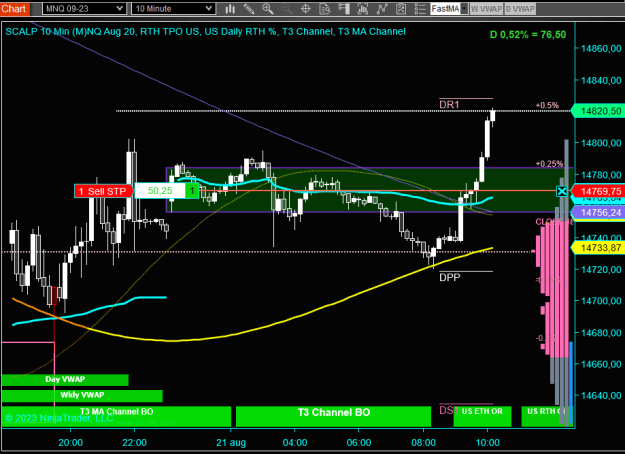Image resolution: width=625 pixels, height=454 pixels.
Task: Click the D 0,52% = 76,50 readout
Action: 528,35
